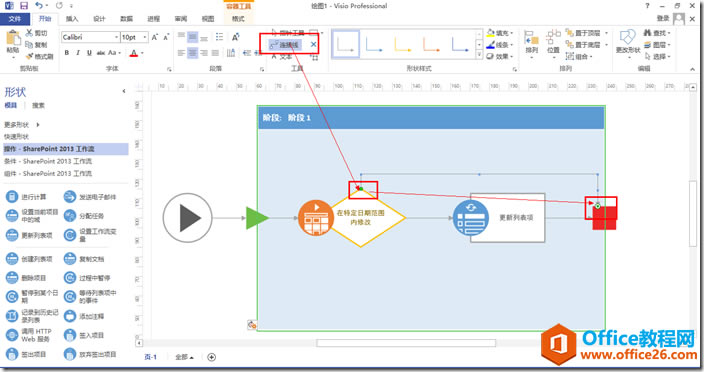Select the 进行计算 shape in stencil

click(26, 197)
